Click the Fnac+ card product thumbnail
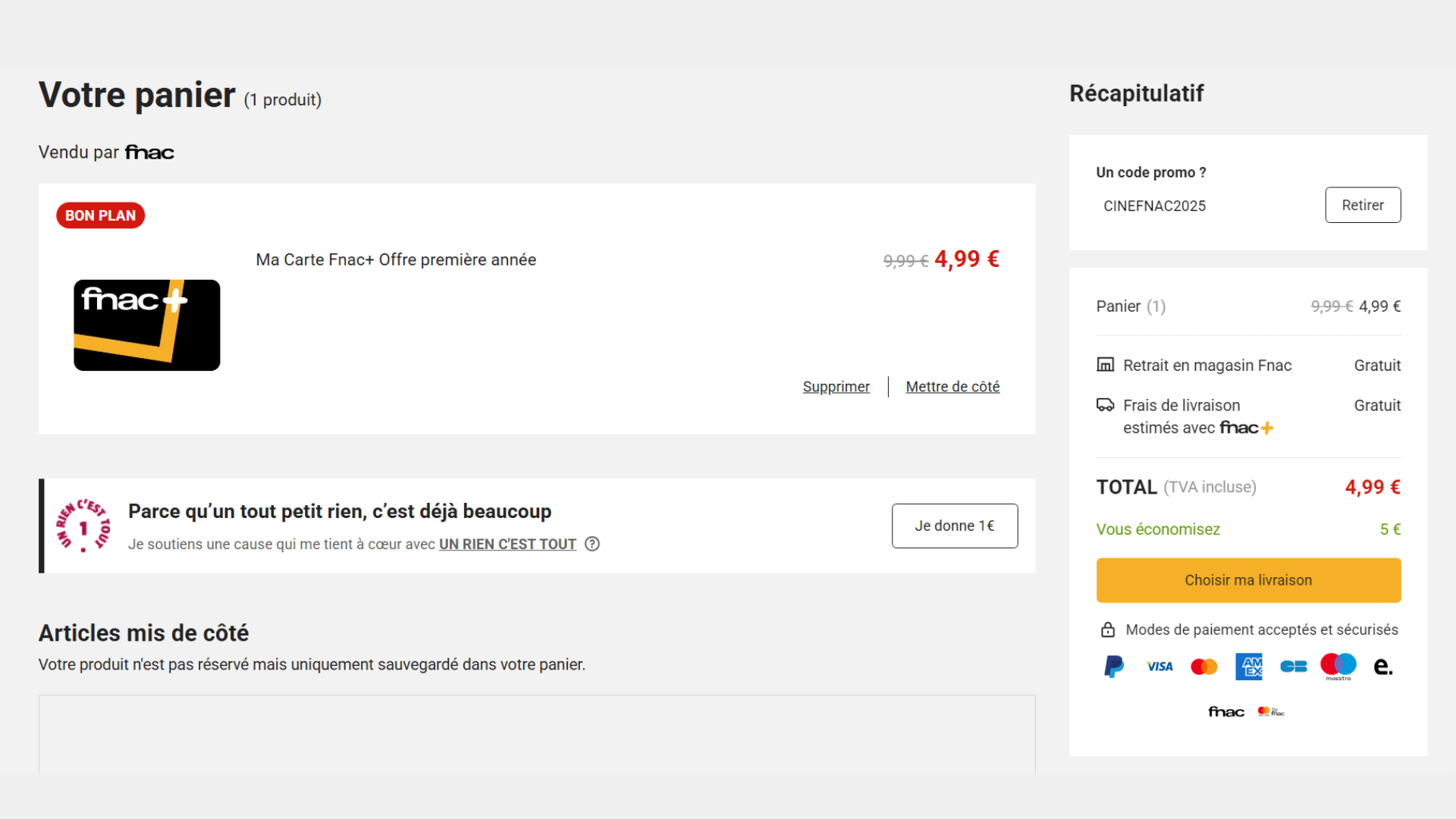1456x819 pixels. (x=147, y=325)
